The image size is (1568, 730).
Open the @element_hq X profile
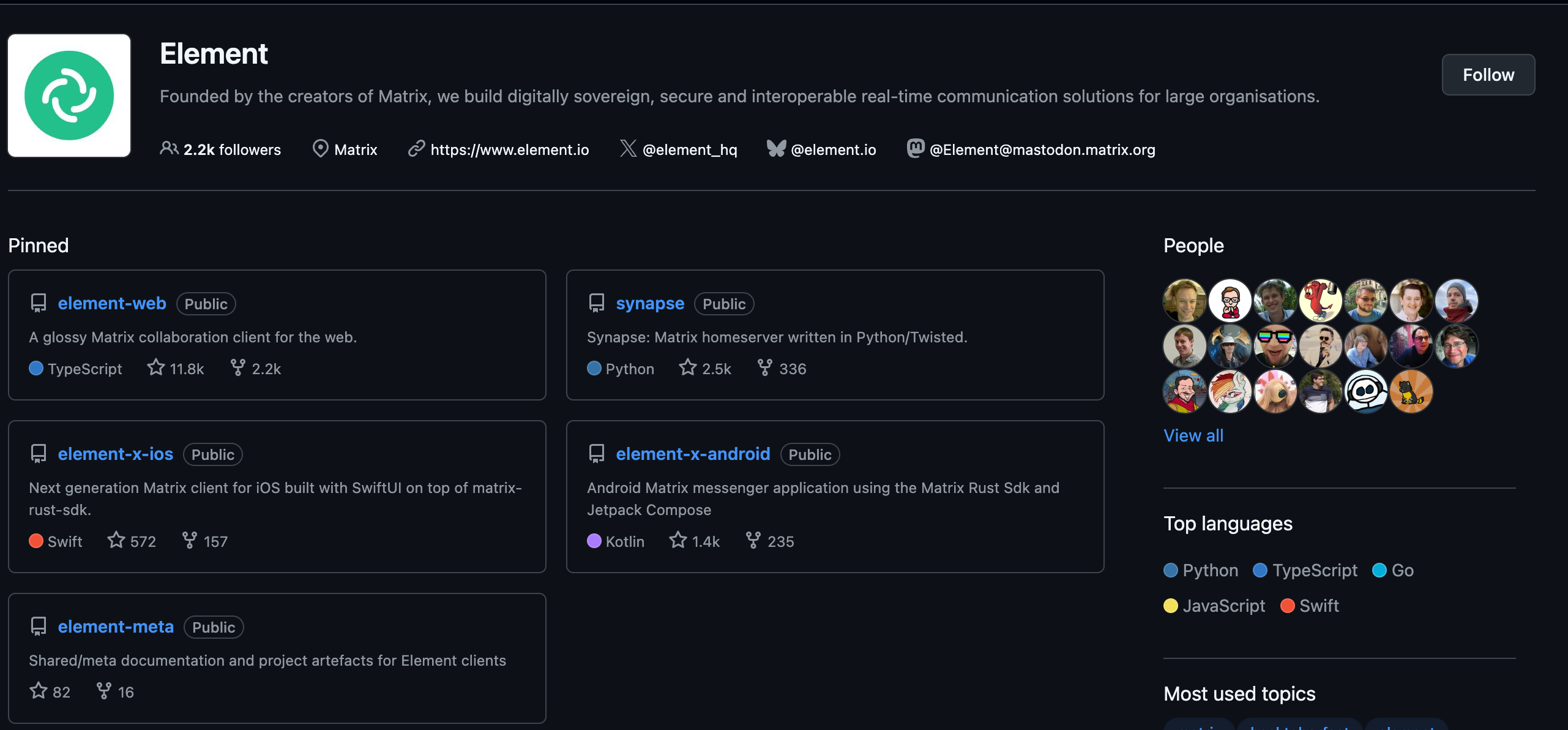(690, 149)
